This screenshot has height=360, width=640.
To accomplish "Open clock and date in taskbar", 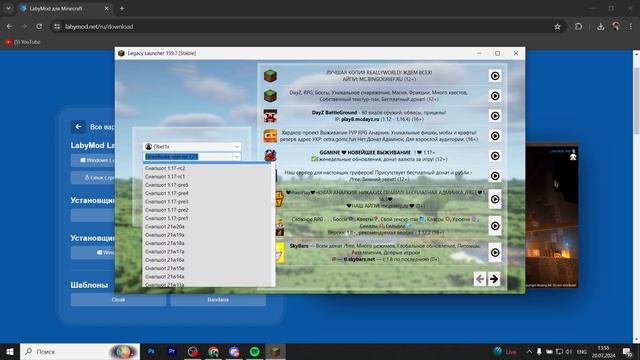I will 604,351.
